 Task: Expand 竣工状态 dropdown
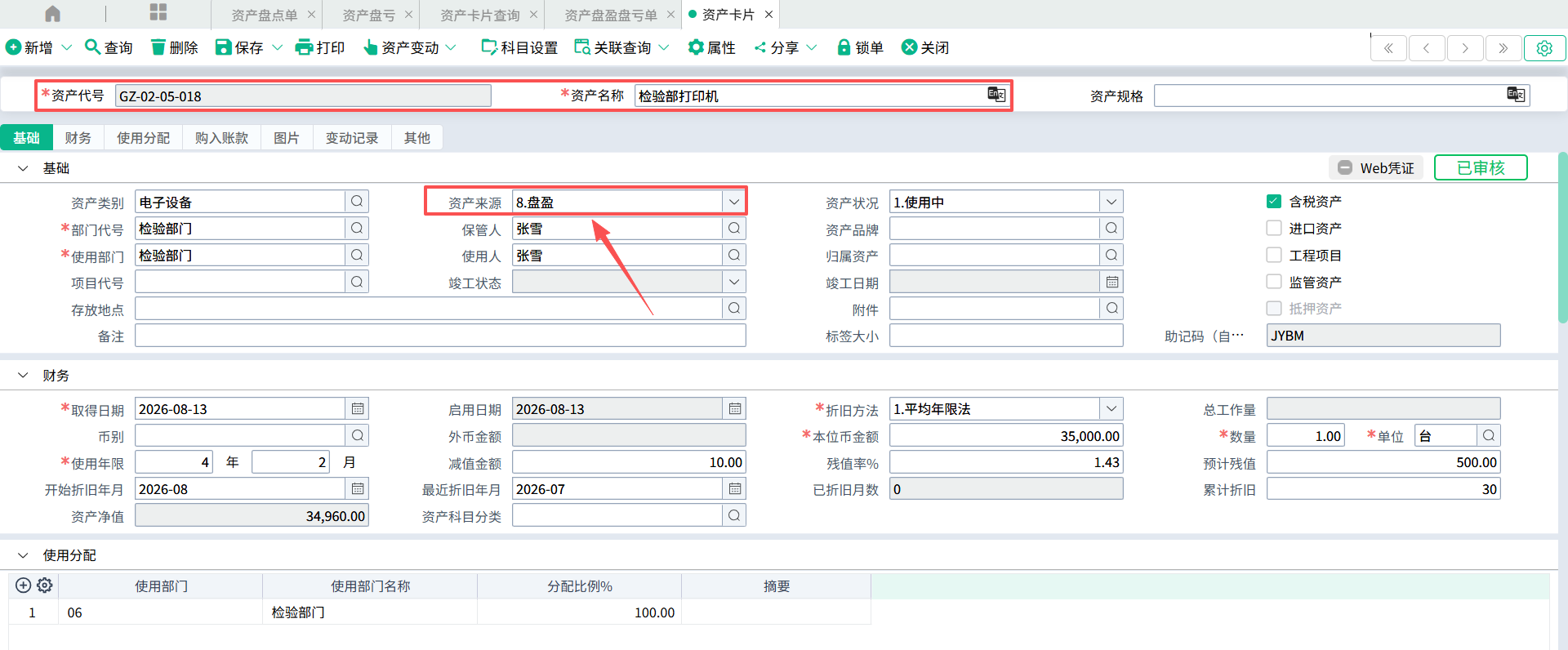click(x=734, y=282)
